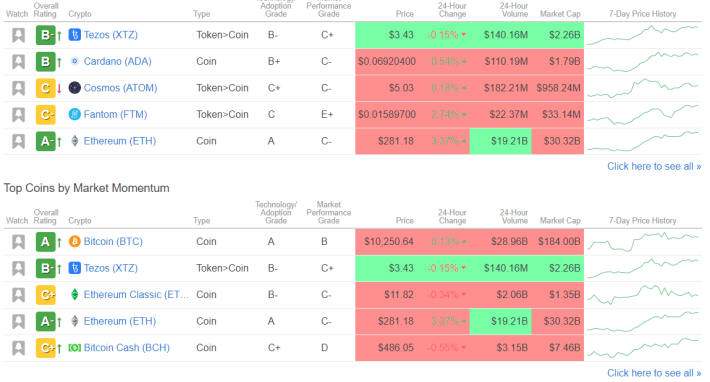
Task: Toggle the watch bookmark for Ethereum Classic
Action: pyautogui.click(x=18, y=295)
